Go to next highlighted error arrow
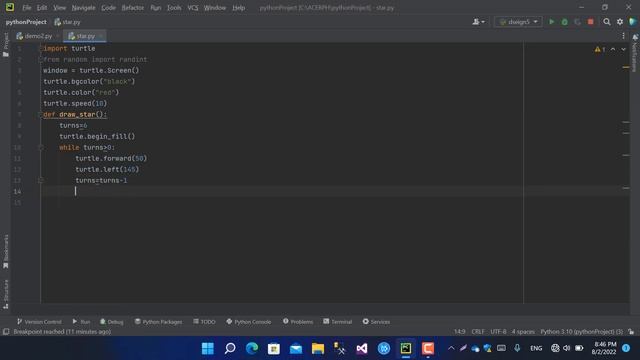 [623, 49]
